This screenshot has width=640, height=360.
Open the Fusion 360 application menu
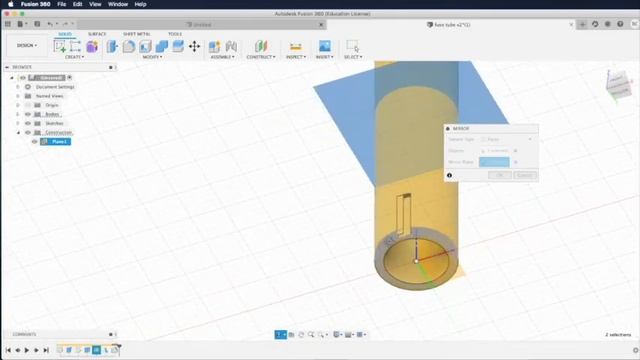36,4
